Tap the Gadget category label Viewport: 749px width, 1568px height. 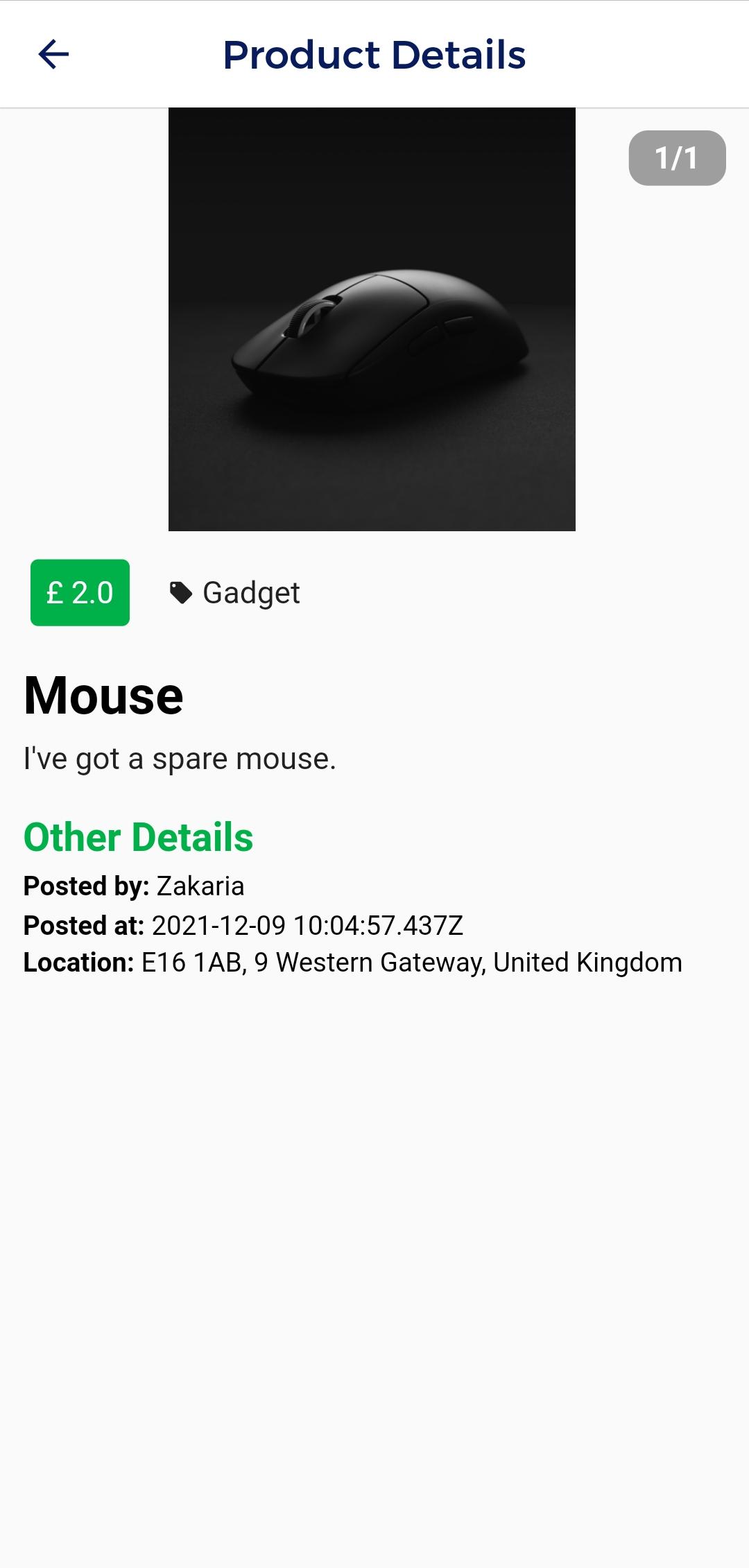(251, 594)
